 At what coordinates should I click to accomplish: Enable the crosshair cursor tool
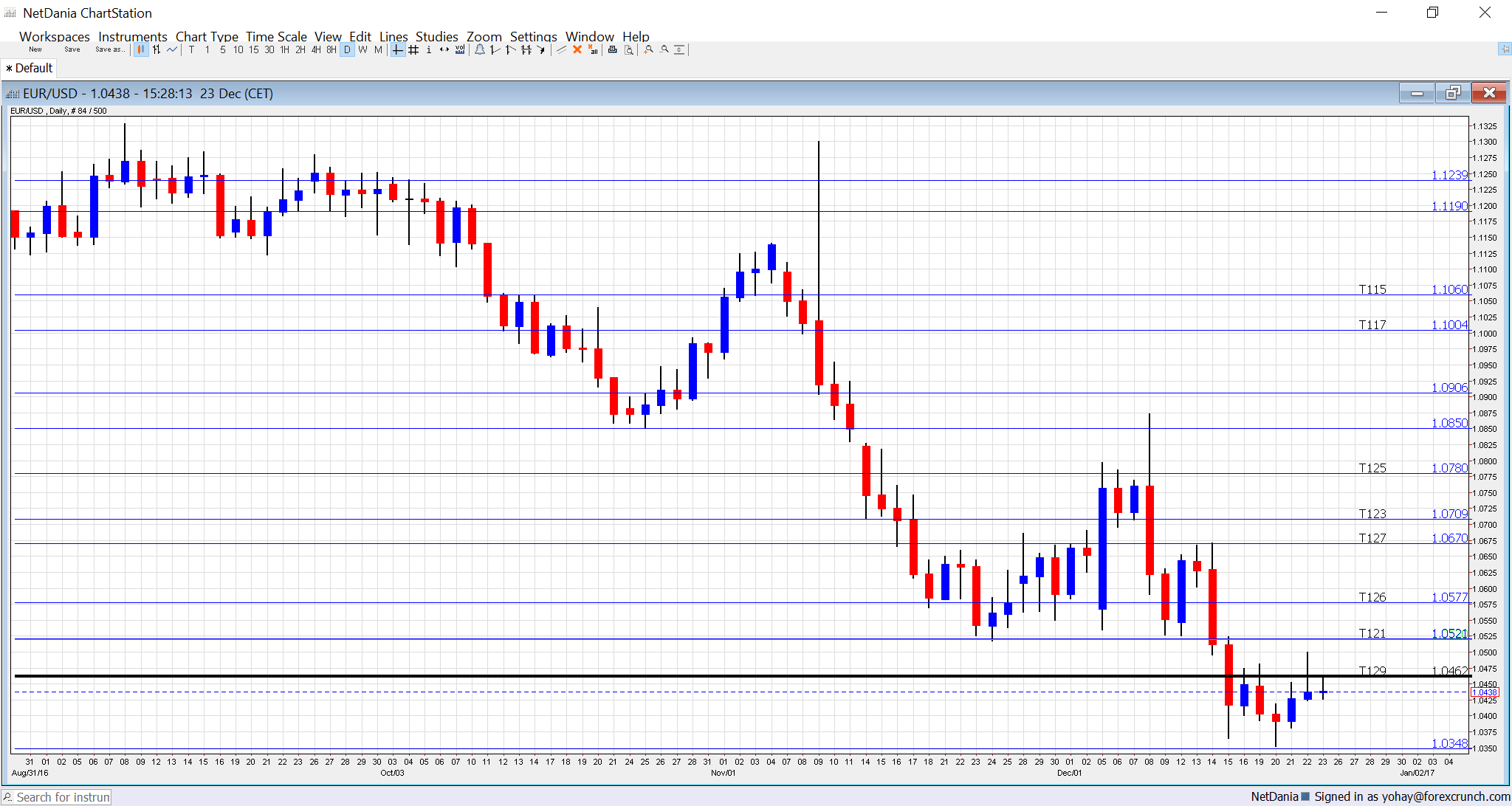click(x=396, y=49)
